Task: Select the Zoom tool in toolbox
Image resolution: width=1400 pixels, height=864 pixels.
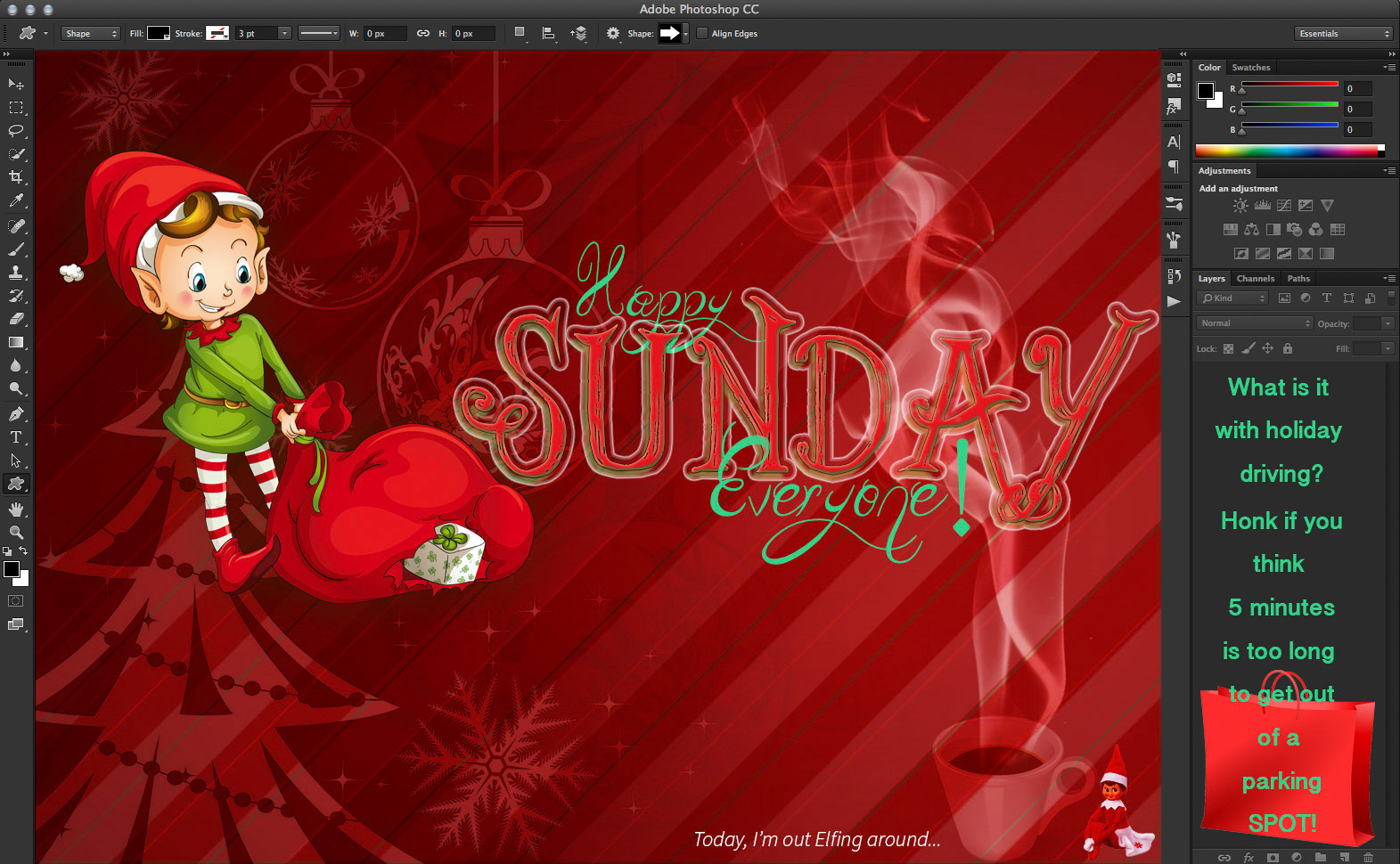Action: coord(16,533)
